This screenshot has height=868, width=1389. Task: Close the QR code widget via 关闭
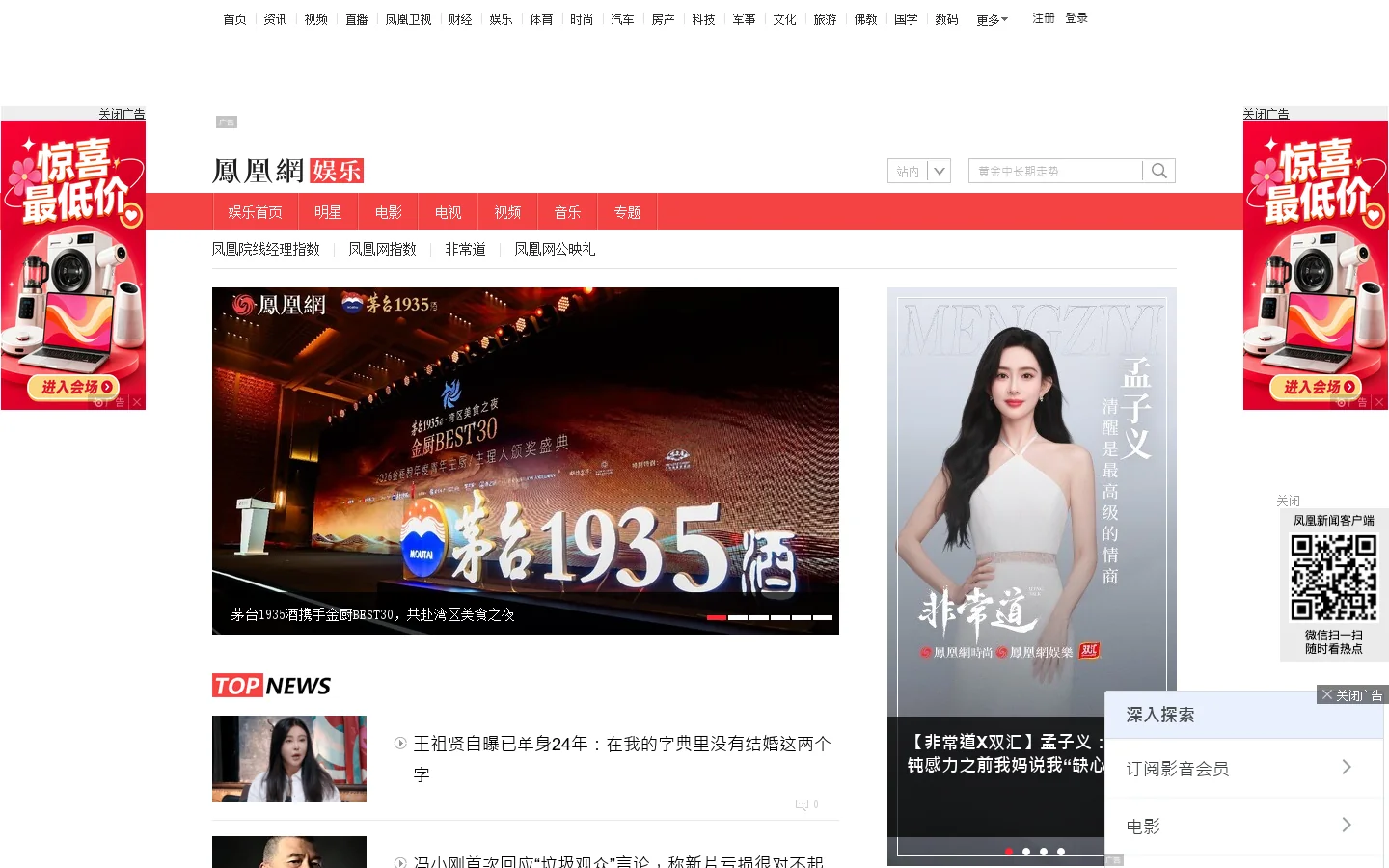[1288, 501]
